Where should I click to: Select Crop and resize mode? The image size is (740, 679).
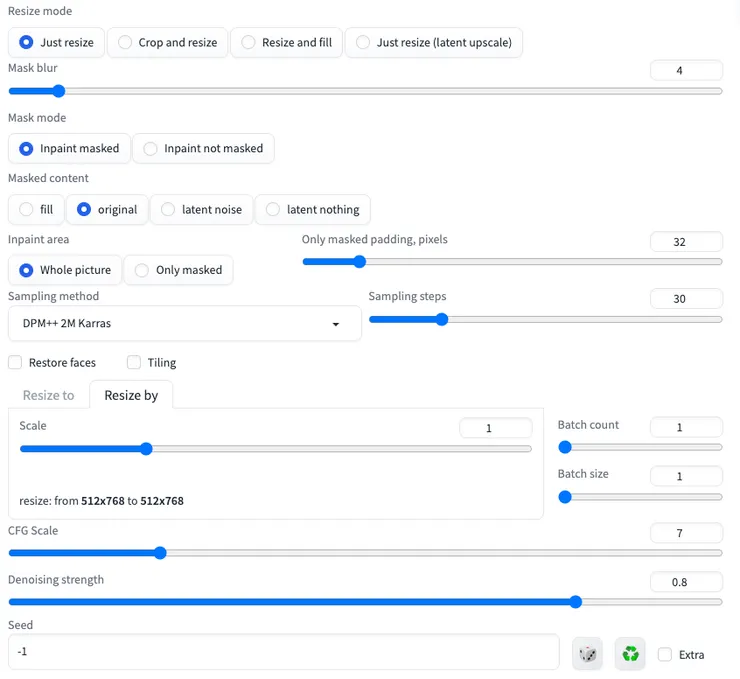(x=167, y=42)
